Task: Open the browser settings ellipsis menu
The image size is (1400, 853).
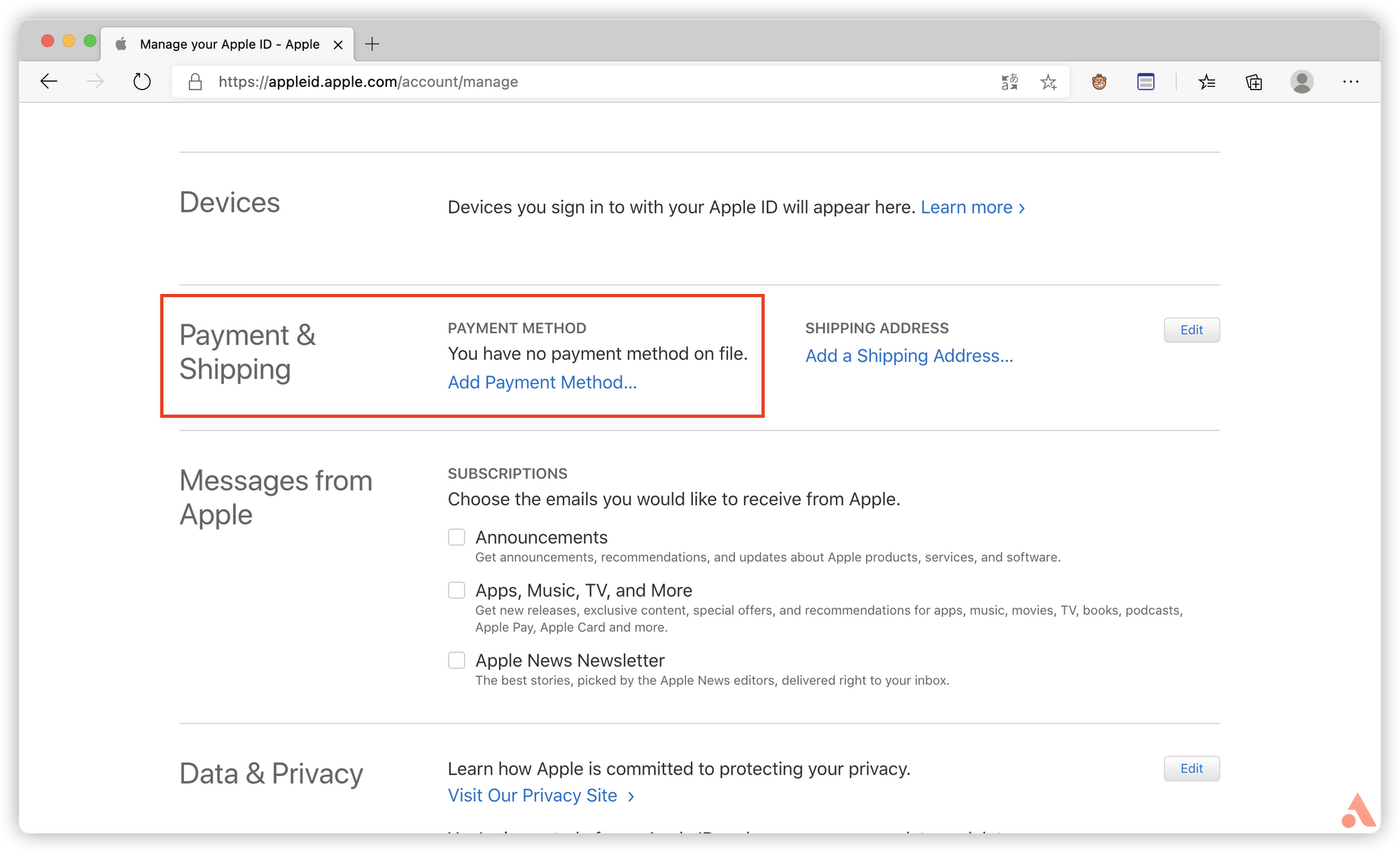Action: pos(1350,81)
